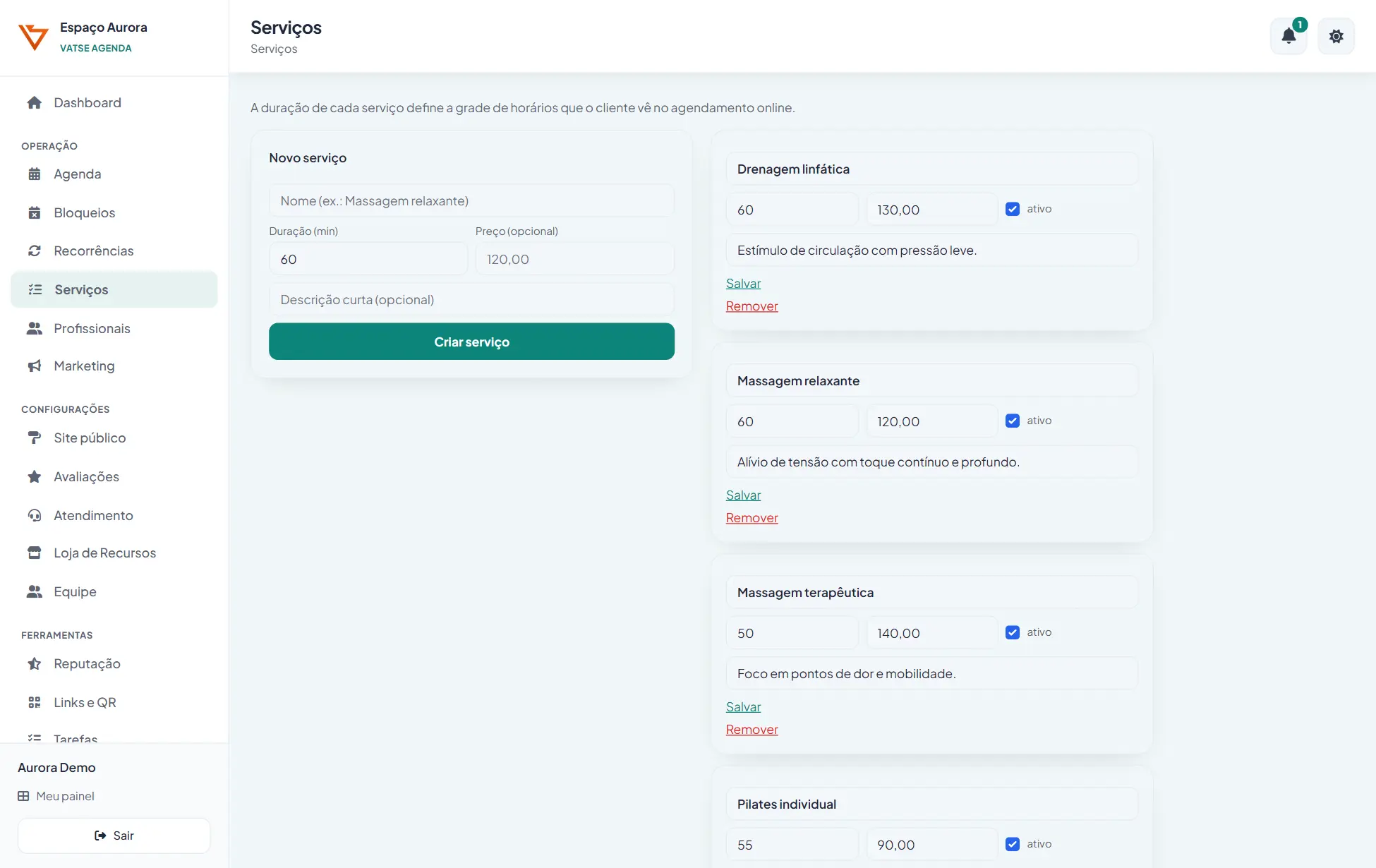Click the Avaliações star icon
The image size is (1376, 868).
tap(35, 477)
